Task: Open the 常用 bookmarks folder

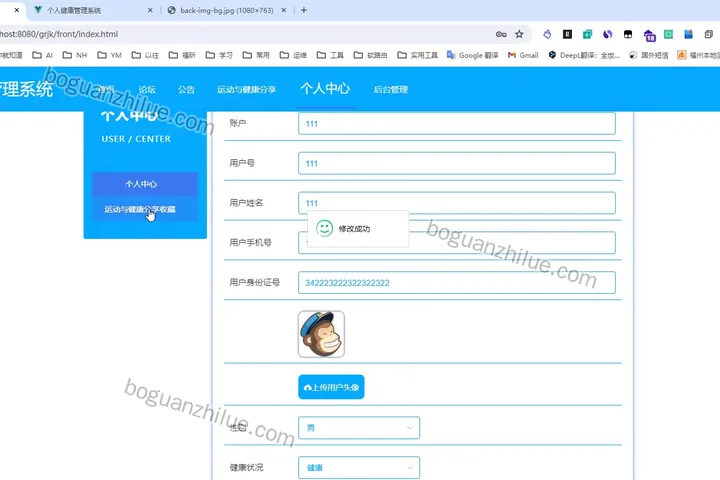Action: pyautogui.click(x=256, y=55)
